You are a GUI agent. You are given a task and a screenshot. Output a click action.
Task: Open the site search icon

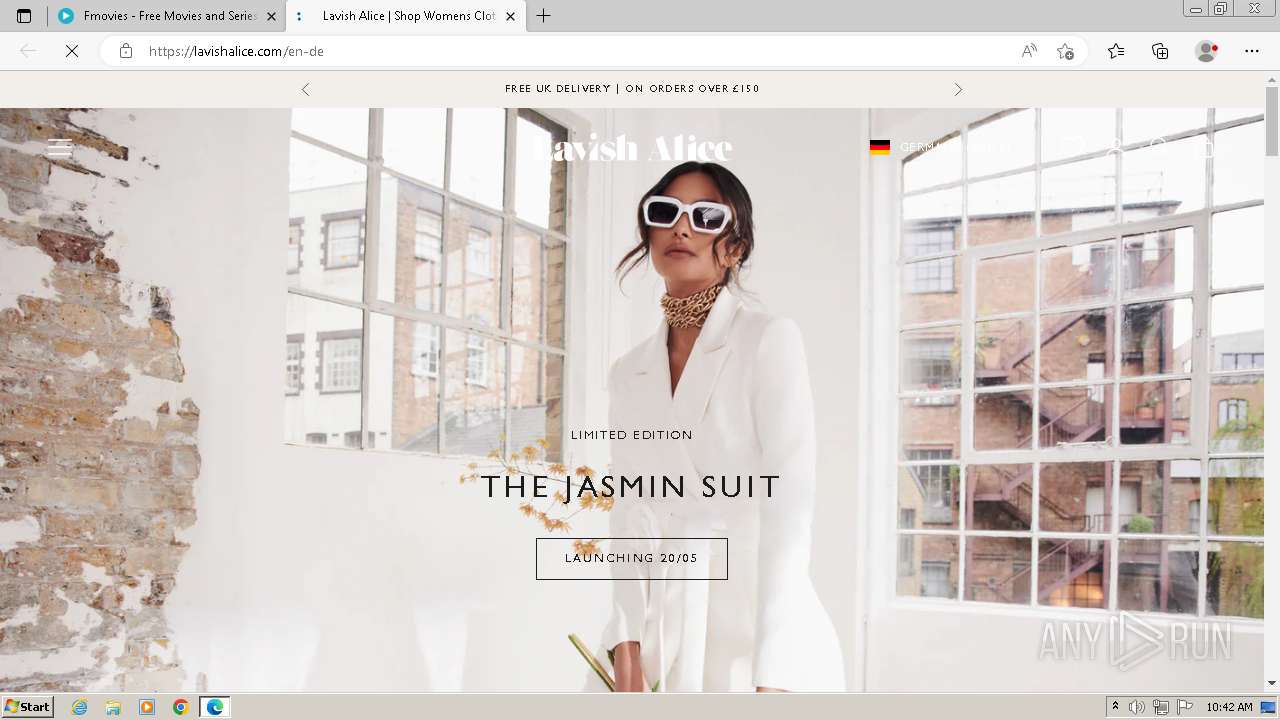click(1159, 148)
